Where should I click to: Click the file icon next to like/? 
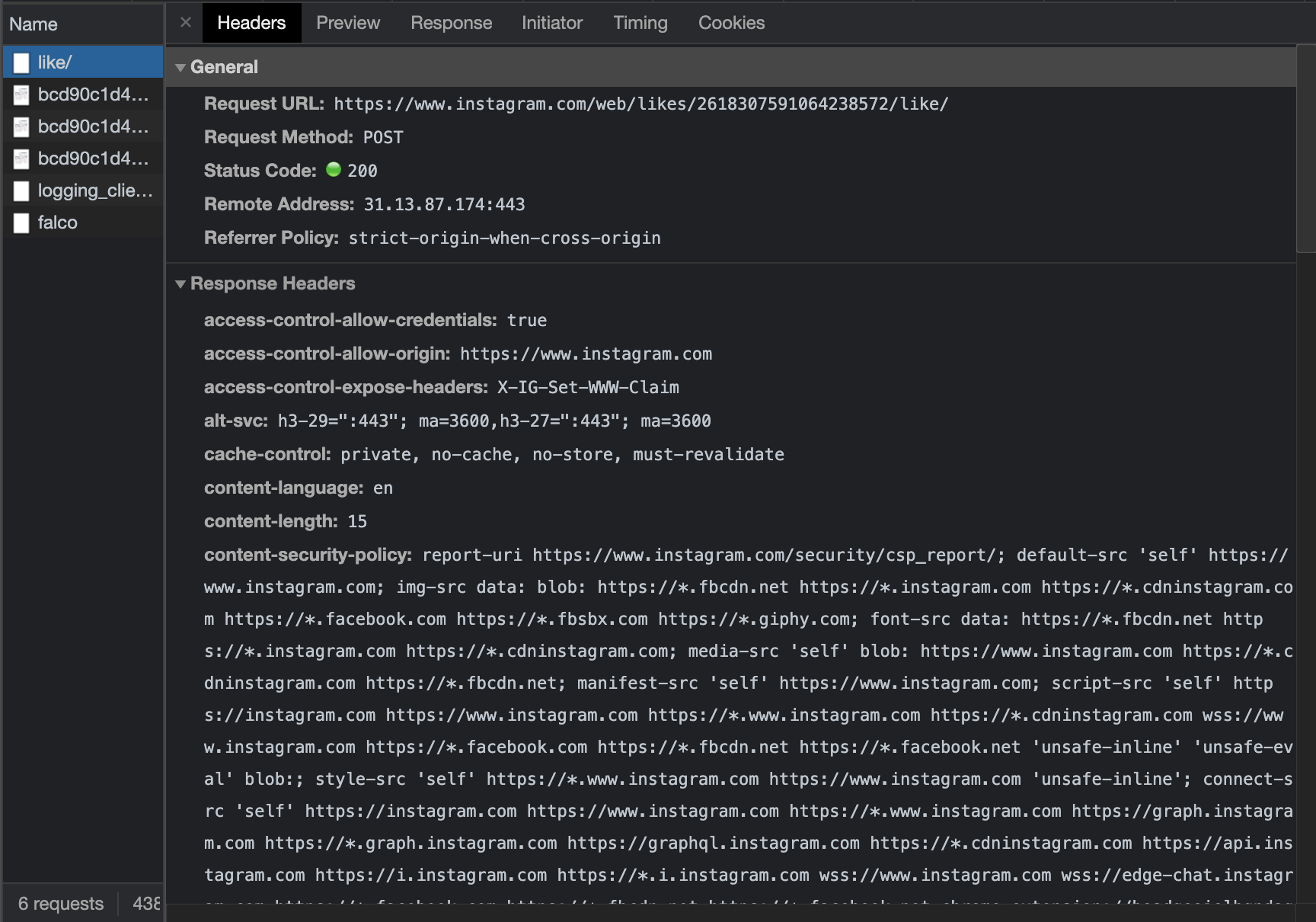click(x=21, y=63)
